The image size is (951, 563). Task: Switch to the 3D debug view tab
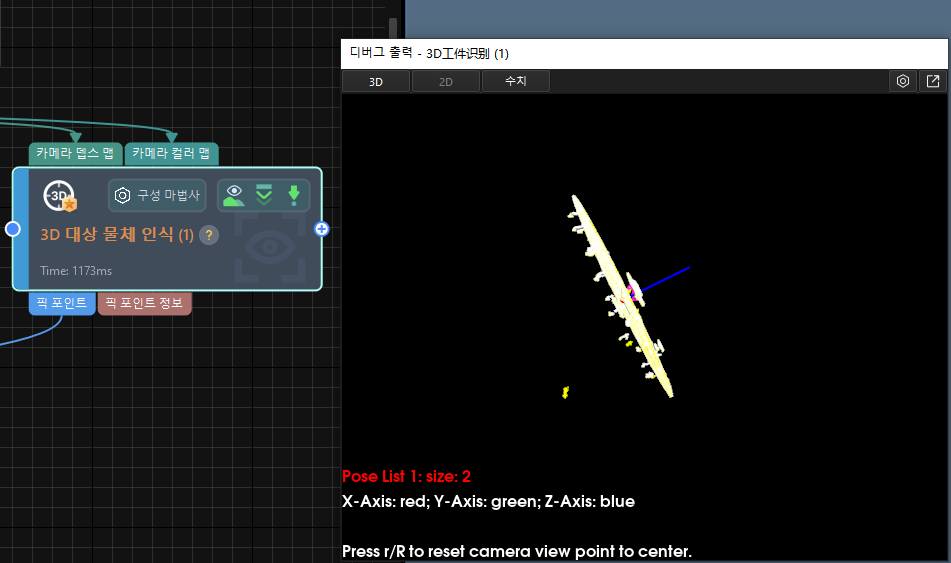pos(376,82)
